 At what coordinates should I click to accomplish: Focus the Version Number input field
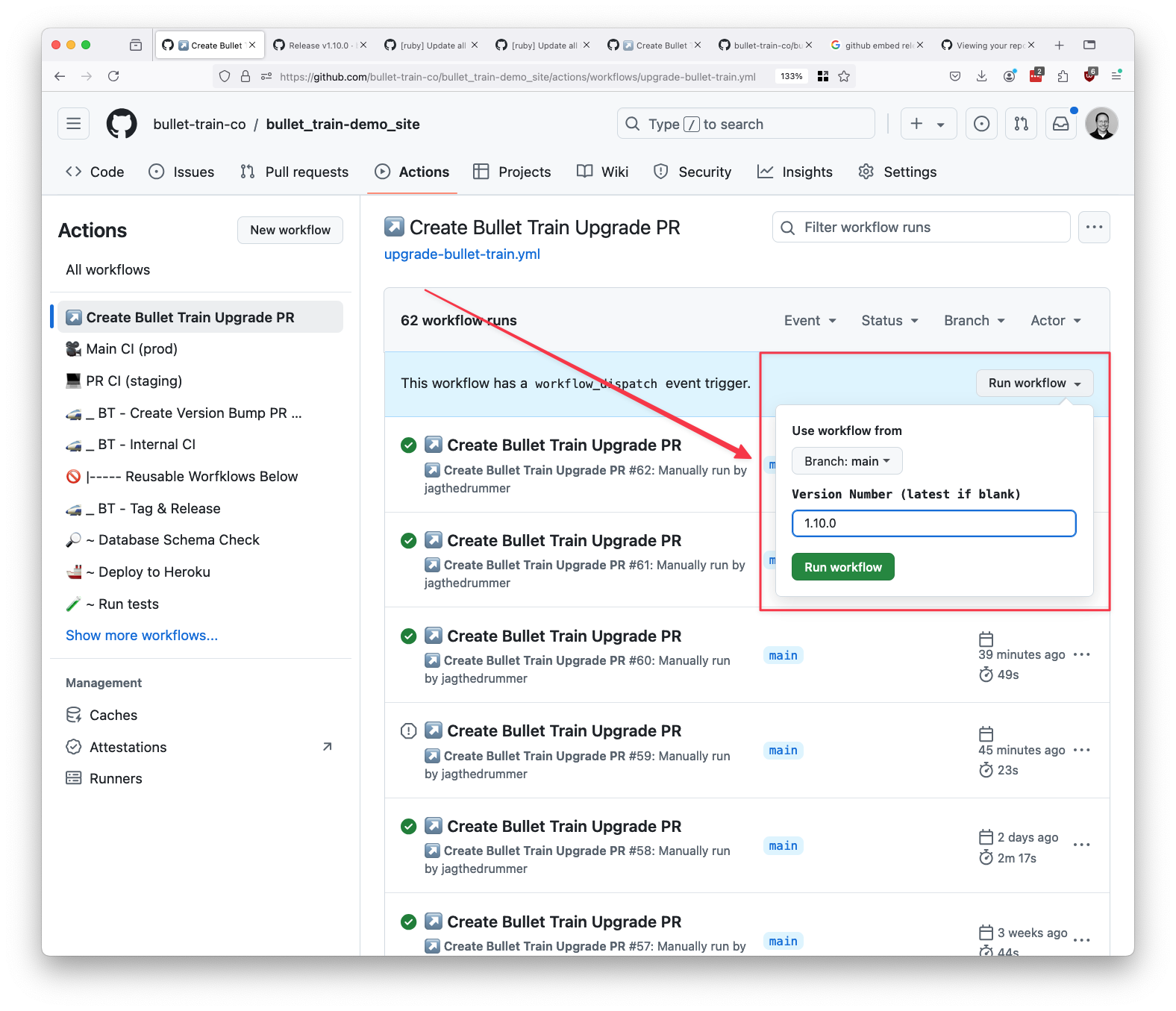933,523
